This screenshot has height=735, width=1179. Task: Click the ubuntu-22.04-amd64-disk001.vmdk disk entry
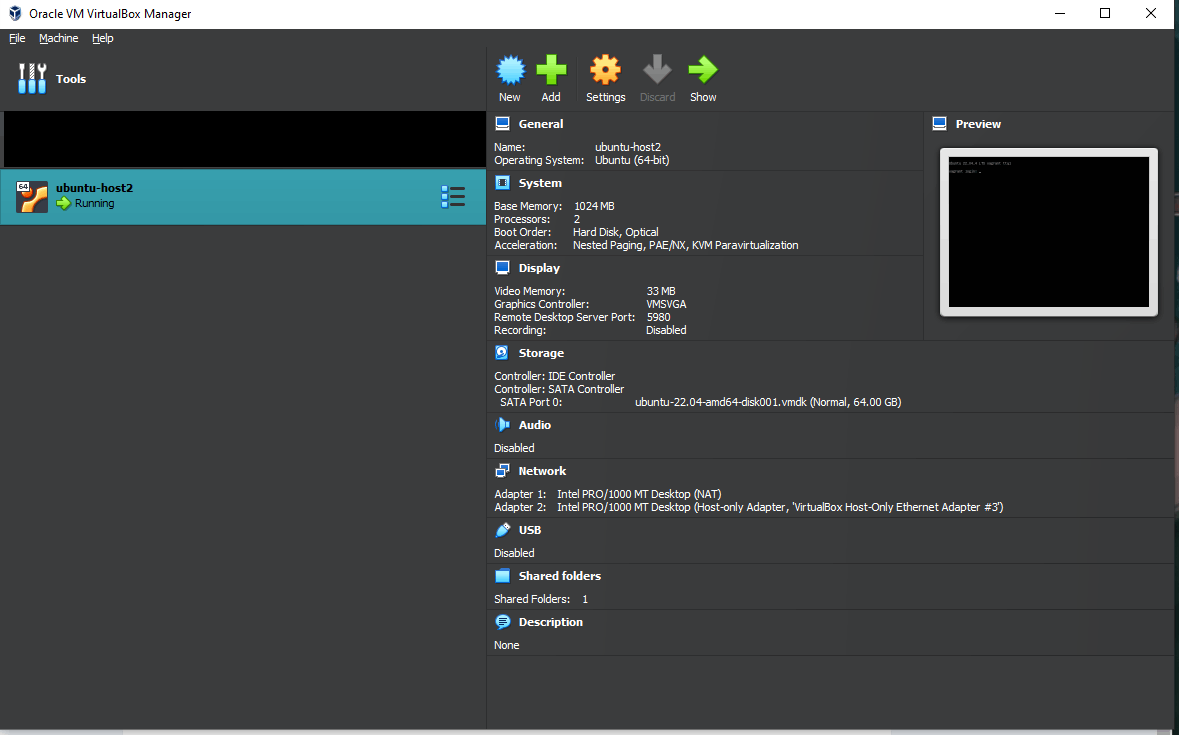point(768,402)
